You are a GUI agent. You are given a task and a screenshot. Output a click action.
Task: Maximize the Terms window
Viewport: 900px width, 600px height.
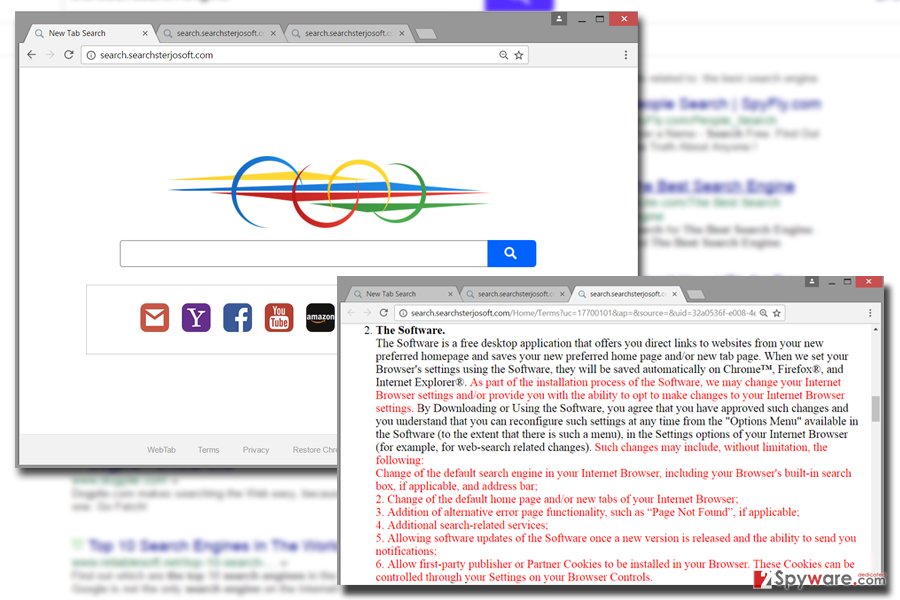tap(847, 281)
